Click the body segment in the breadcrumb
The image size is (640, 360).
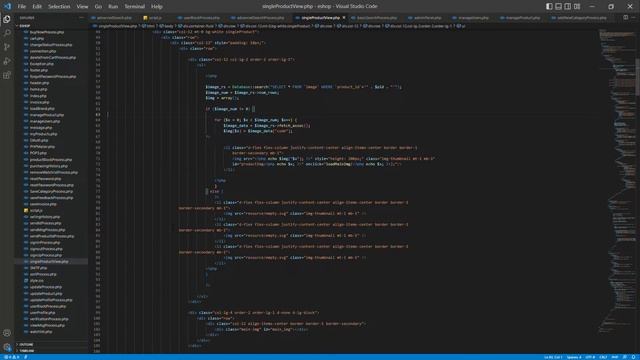tap(168, 26)
